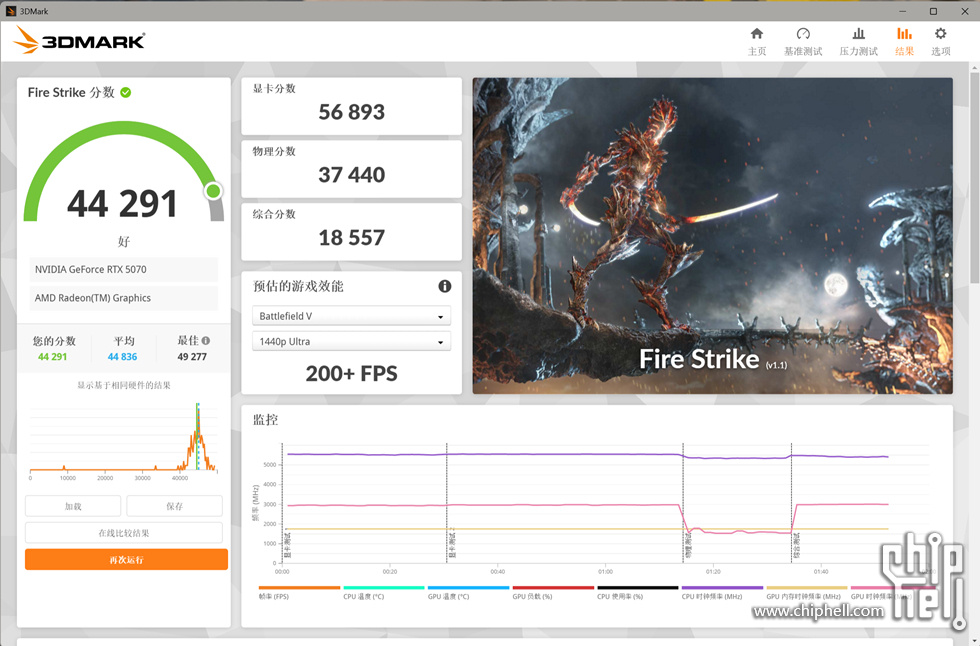980x646 pixels.
Task: Open the Battlefield V game dropdown
Action: [351, 316]
